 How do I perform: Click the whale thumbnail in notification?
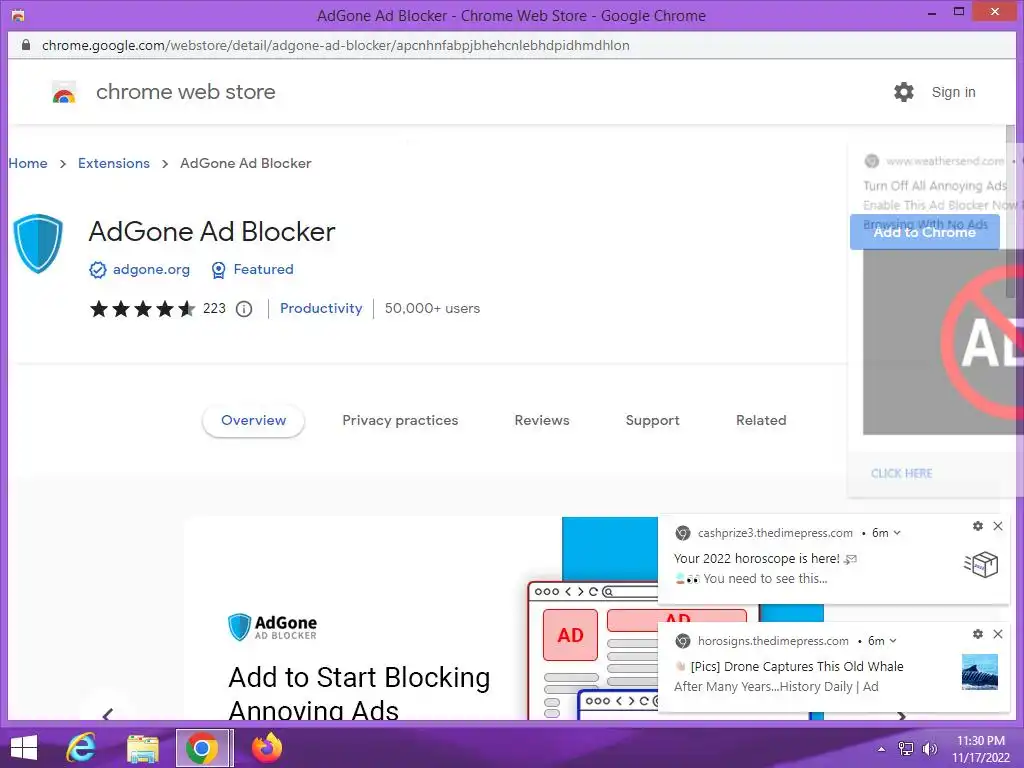coord(980,672)
